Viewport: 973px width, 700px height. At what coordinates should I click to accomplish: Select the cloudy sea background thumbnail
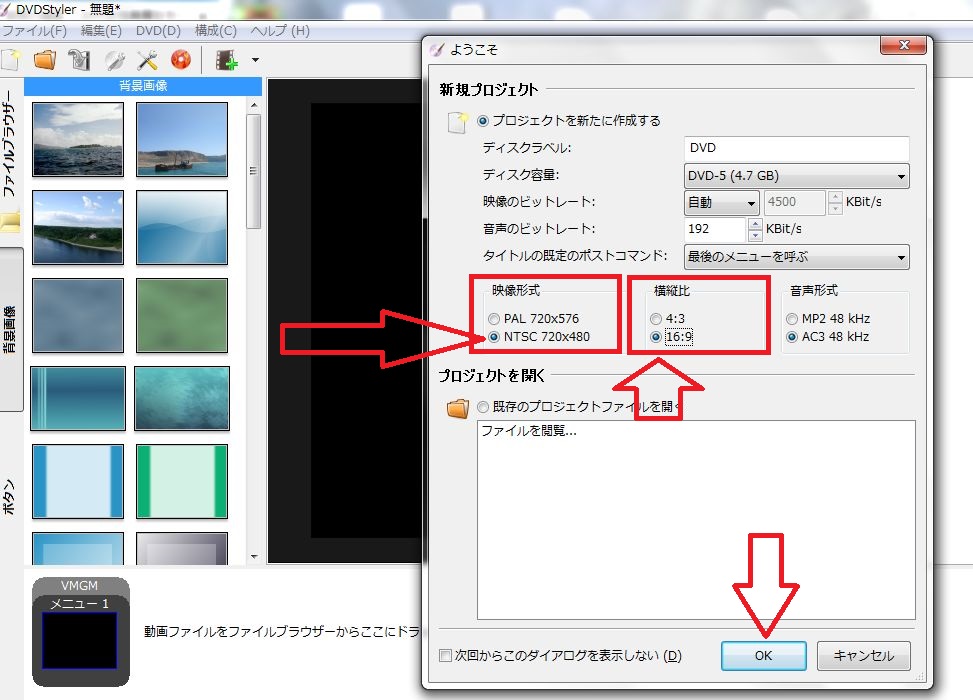point(78,140)
